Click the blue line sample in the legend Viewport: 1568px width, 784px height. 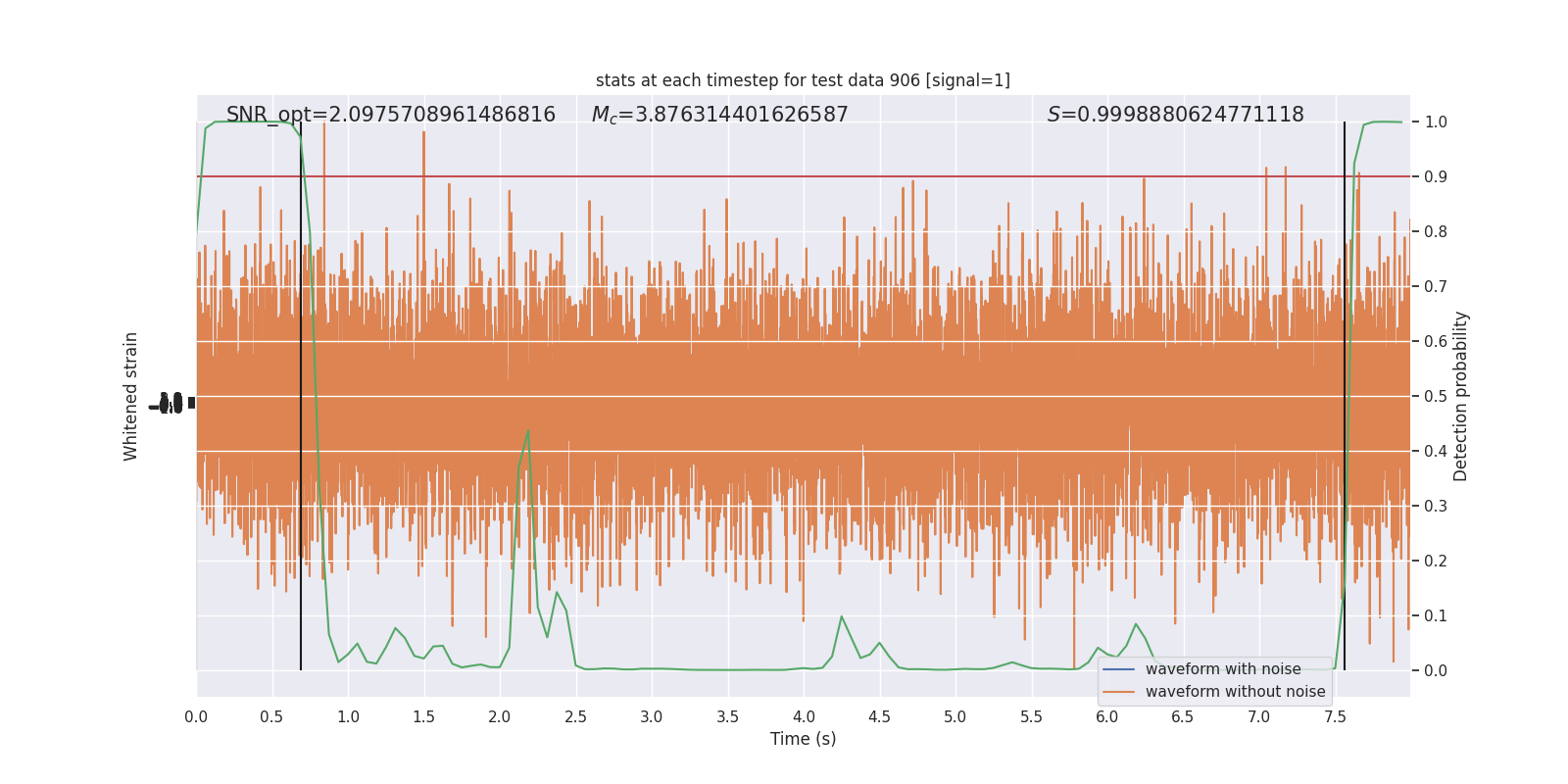point(1119,669)
